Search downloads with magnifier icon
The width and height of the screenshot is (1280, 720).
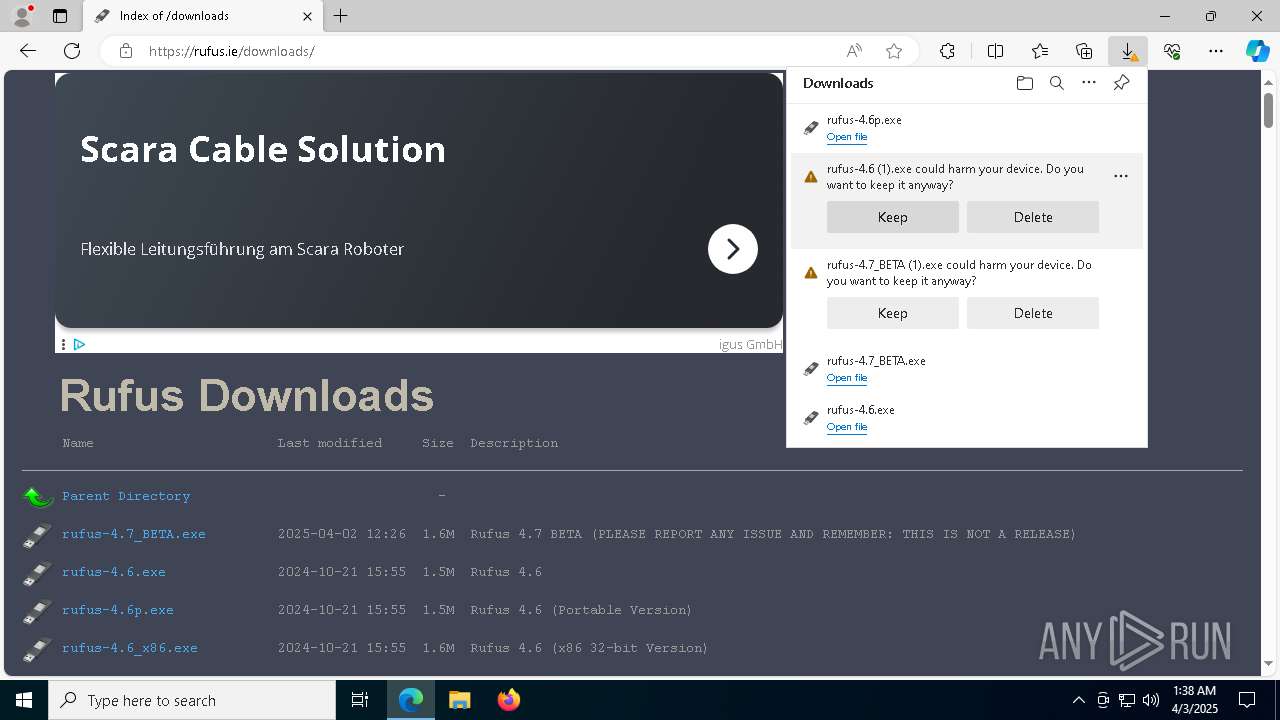tap(1057, 83)
